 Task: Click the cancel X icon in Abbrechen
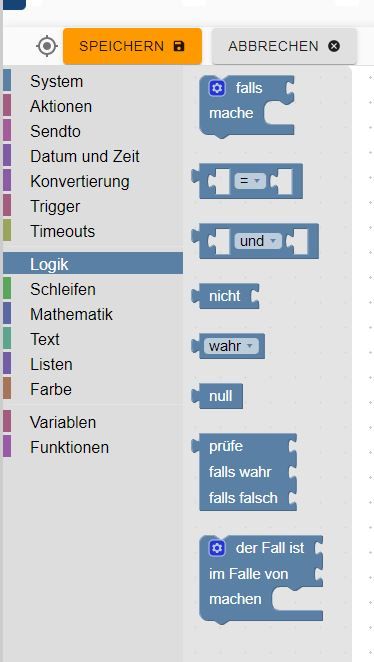click(x=334, y=46)
